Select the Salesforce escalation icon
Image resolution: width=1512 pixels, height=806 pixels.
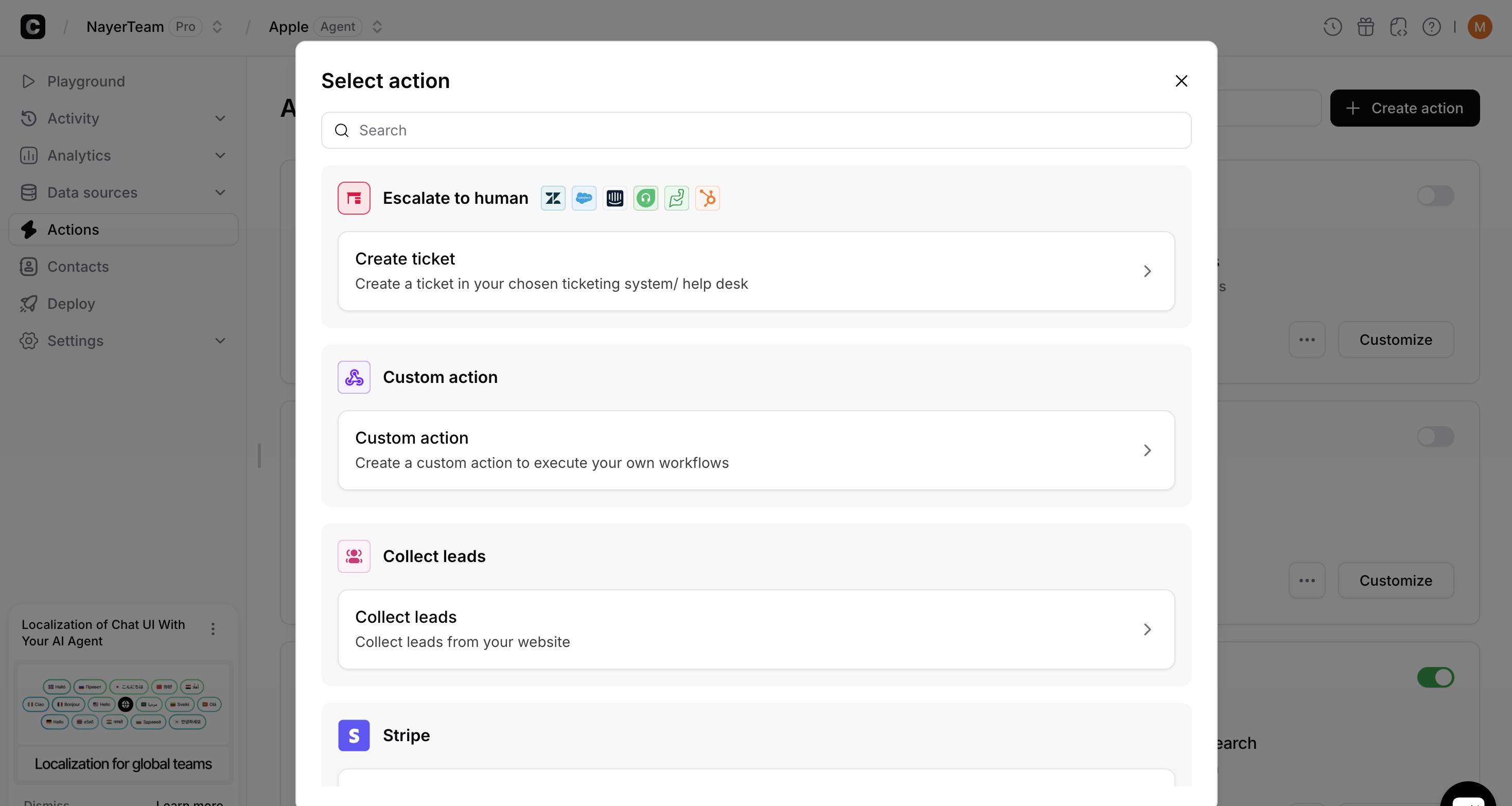point(584,199)
